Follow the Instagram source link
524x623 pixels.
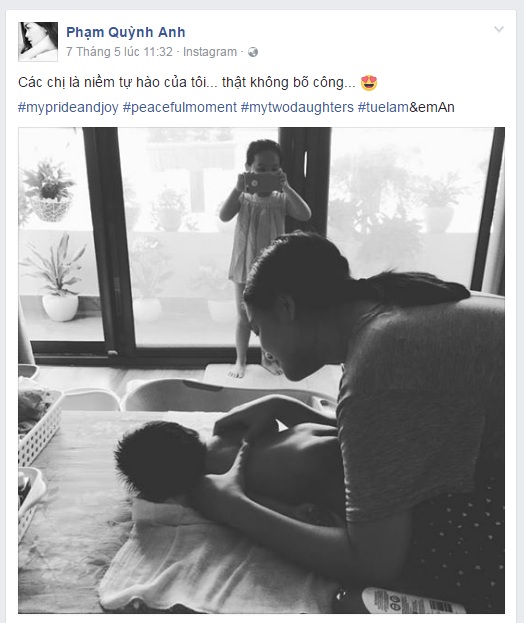tap(210, 52)
